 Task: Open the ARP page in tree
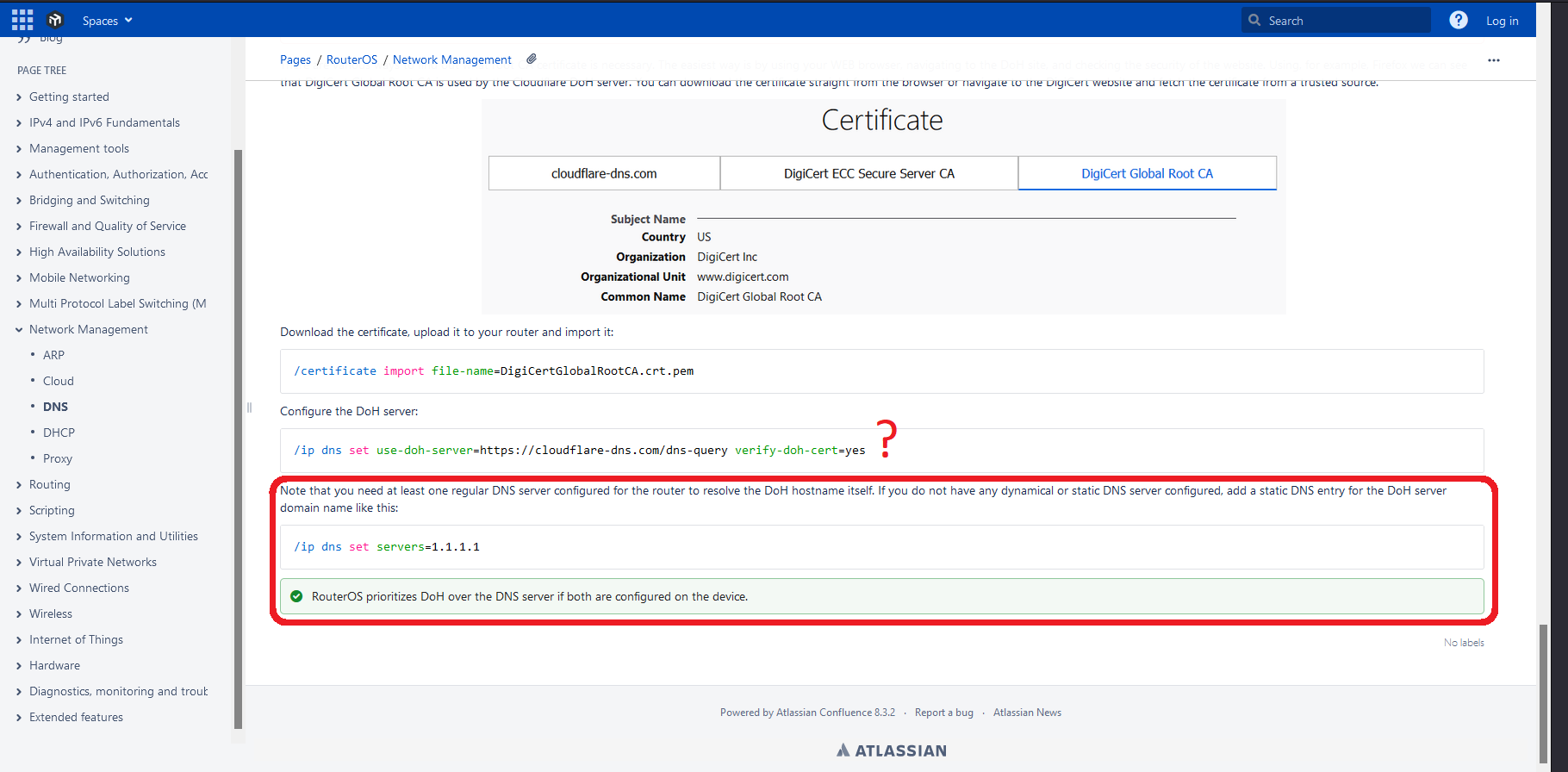pyautogui.click(x=53, y=355)
